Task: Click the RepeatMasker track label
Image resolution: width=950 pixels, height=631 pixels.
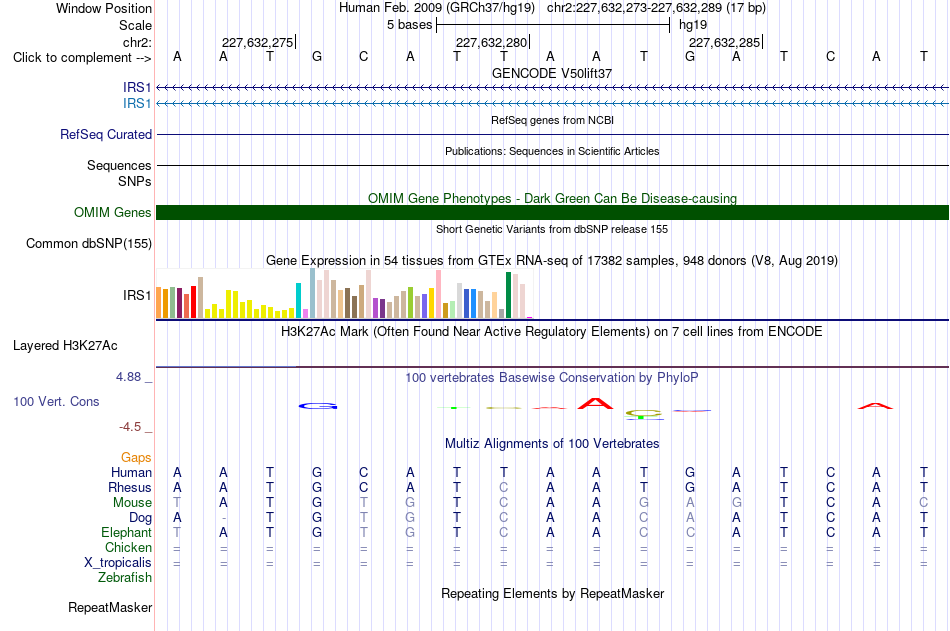Action: tap(110, 607)
